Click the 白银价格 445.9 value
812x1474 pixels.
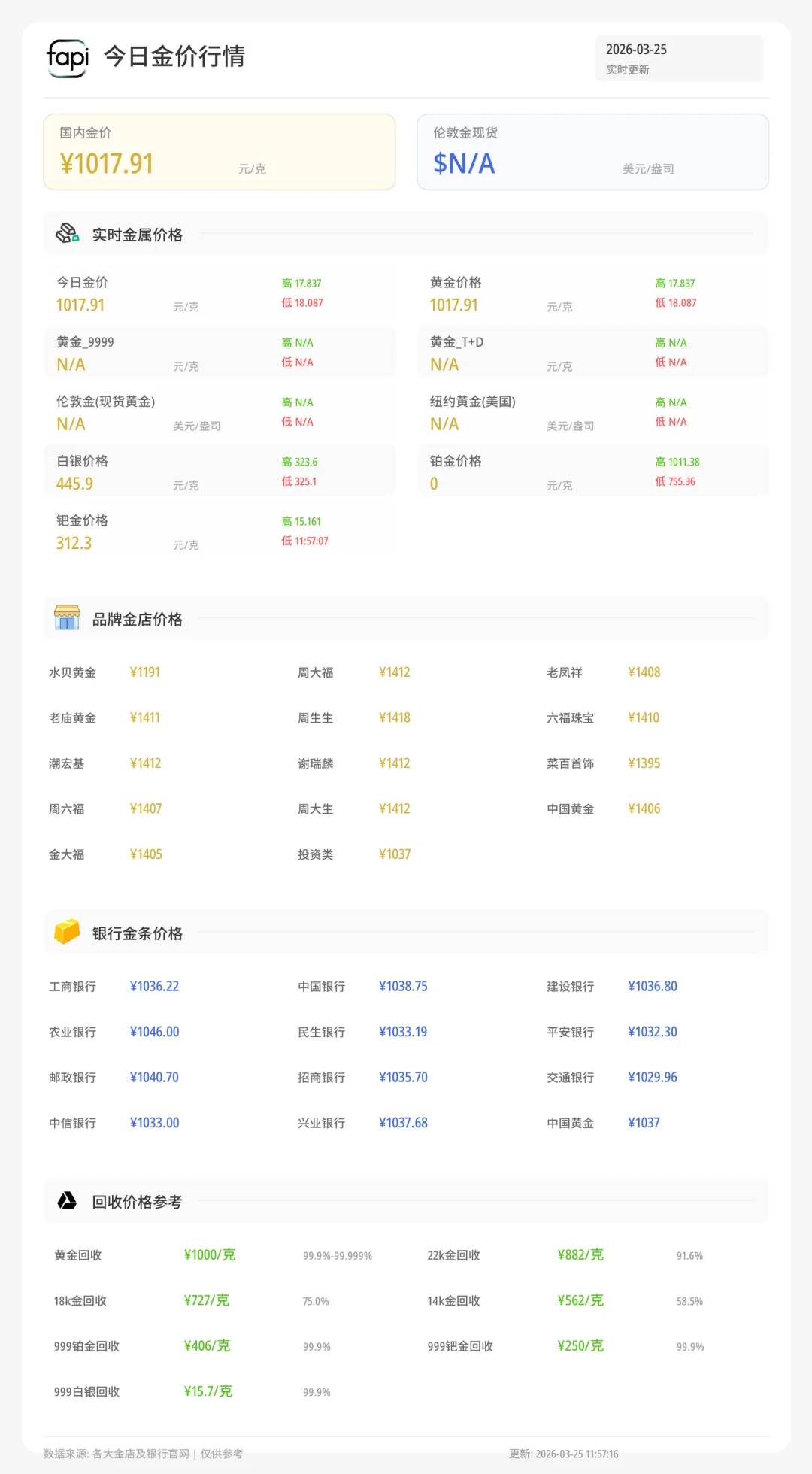coord(74,484)
